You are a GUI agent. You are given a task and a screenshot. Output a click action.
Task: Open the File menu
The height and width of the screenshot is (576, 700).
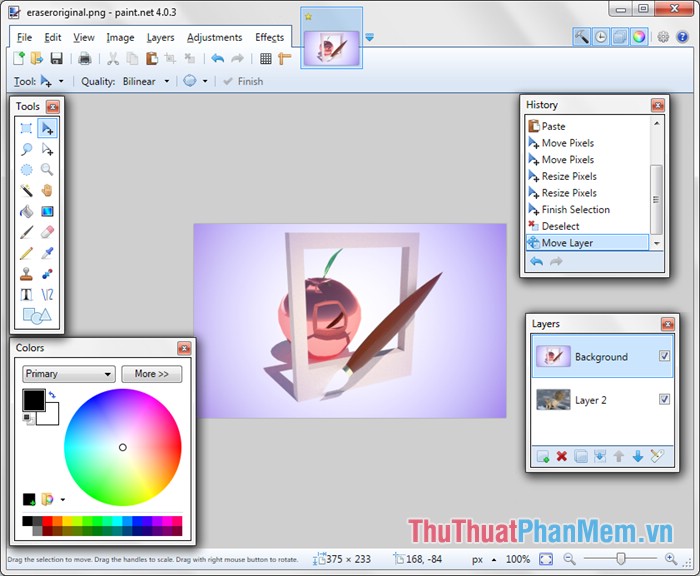[x=24, y=38]
